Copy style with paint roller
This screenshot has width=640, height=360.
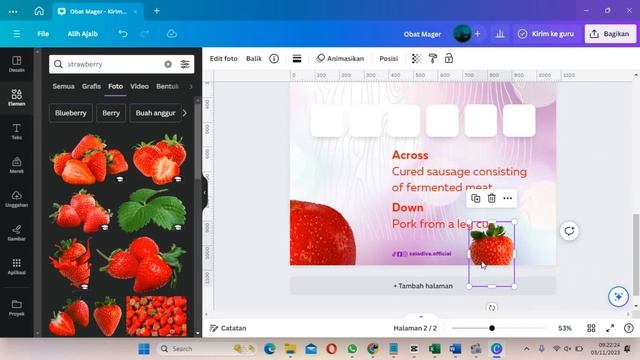click(433, 59)
